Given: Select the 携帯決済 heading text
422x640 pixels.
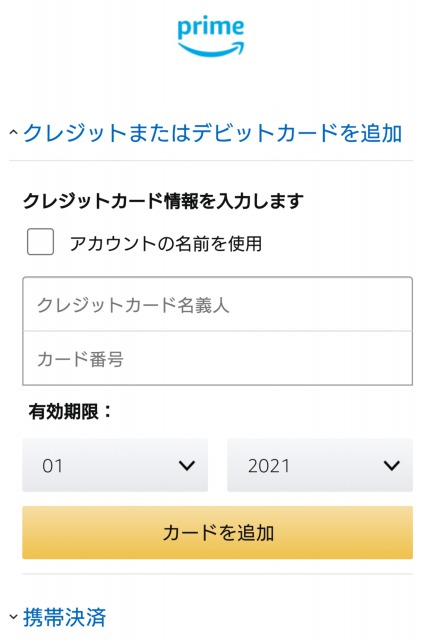Looking at the screenshot, I should (x=64, y=617).
